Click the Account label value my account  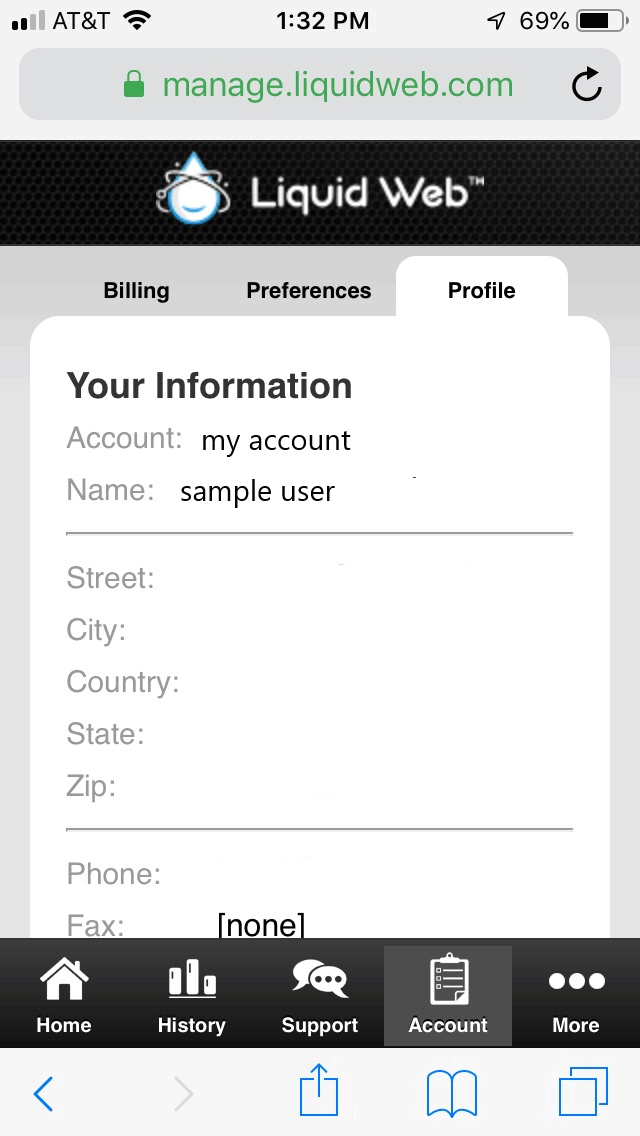[275, 439]
